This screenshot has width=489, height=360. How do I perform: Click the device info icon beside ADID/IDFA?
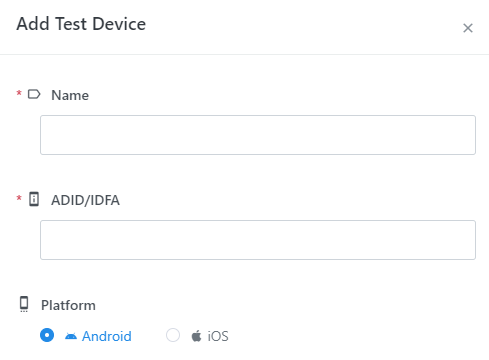click(34, 199)
